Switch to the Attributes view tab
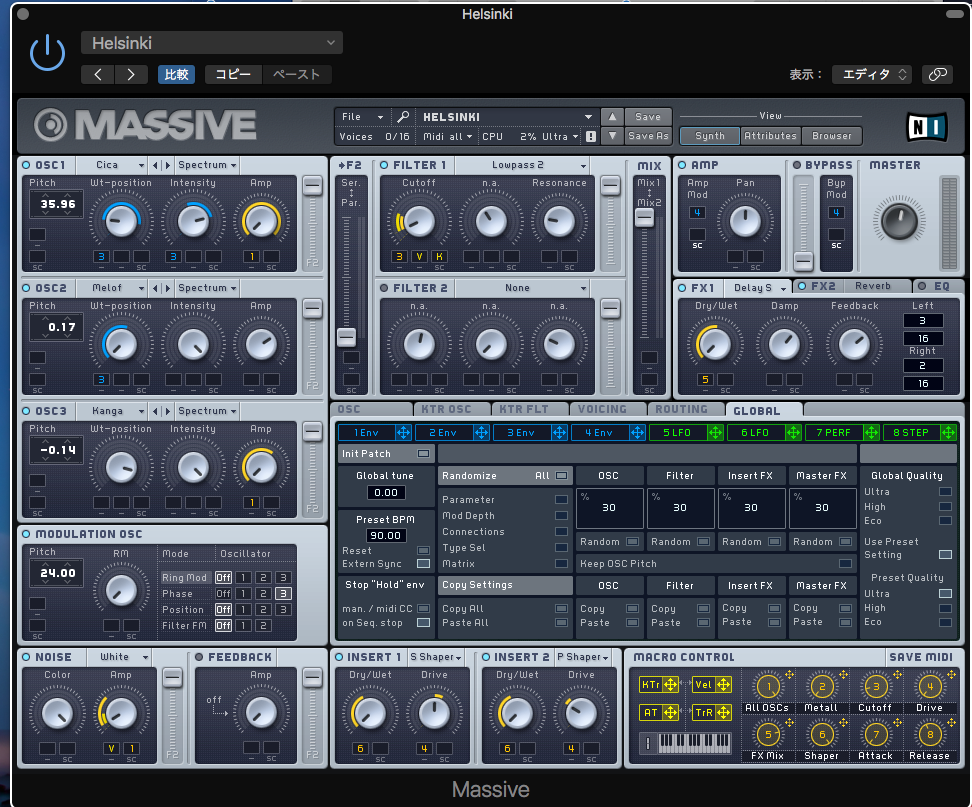The width and height of the screenshot is (972, 807). (x=771, y=136)
